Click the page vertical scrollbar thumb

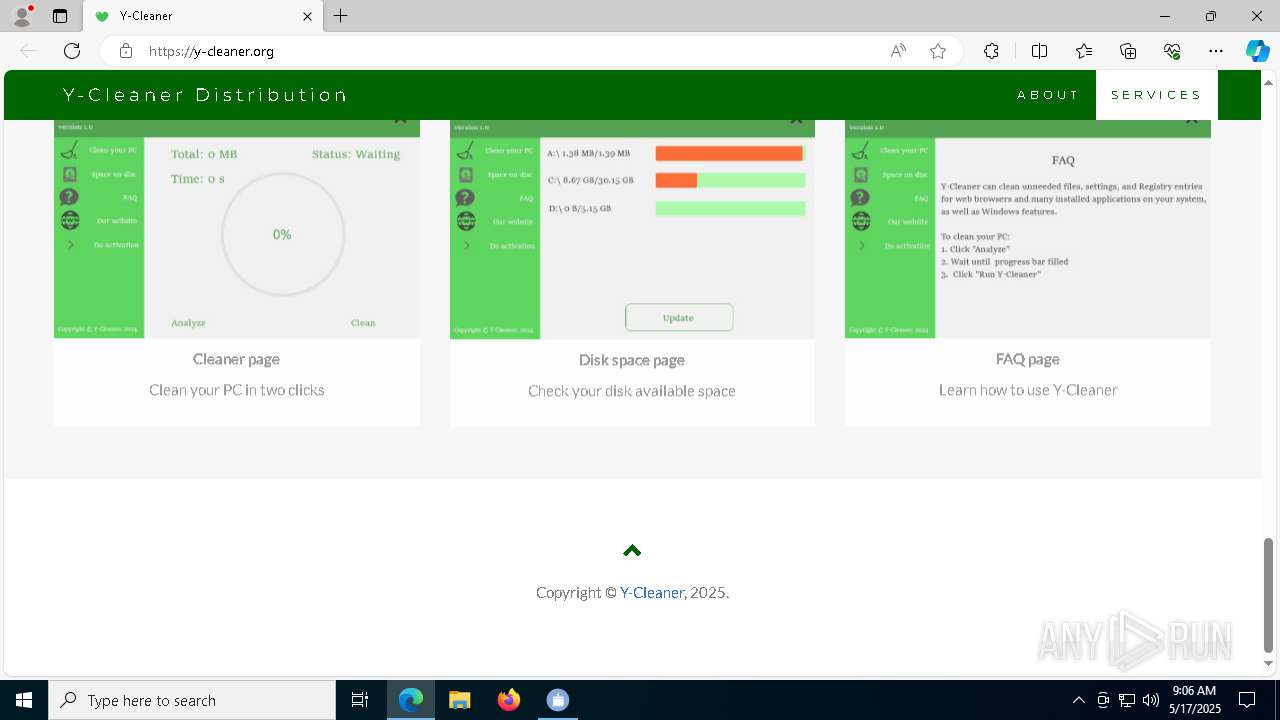1269,594
